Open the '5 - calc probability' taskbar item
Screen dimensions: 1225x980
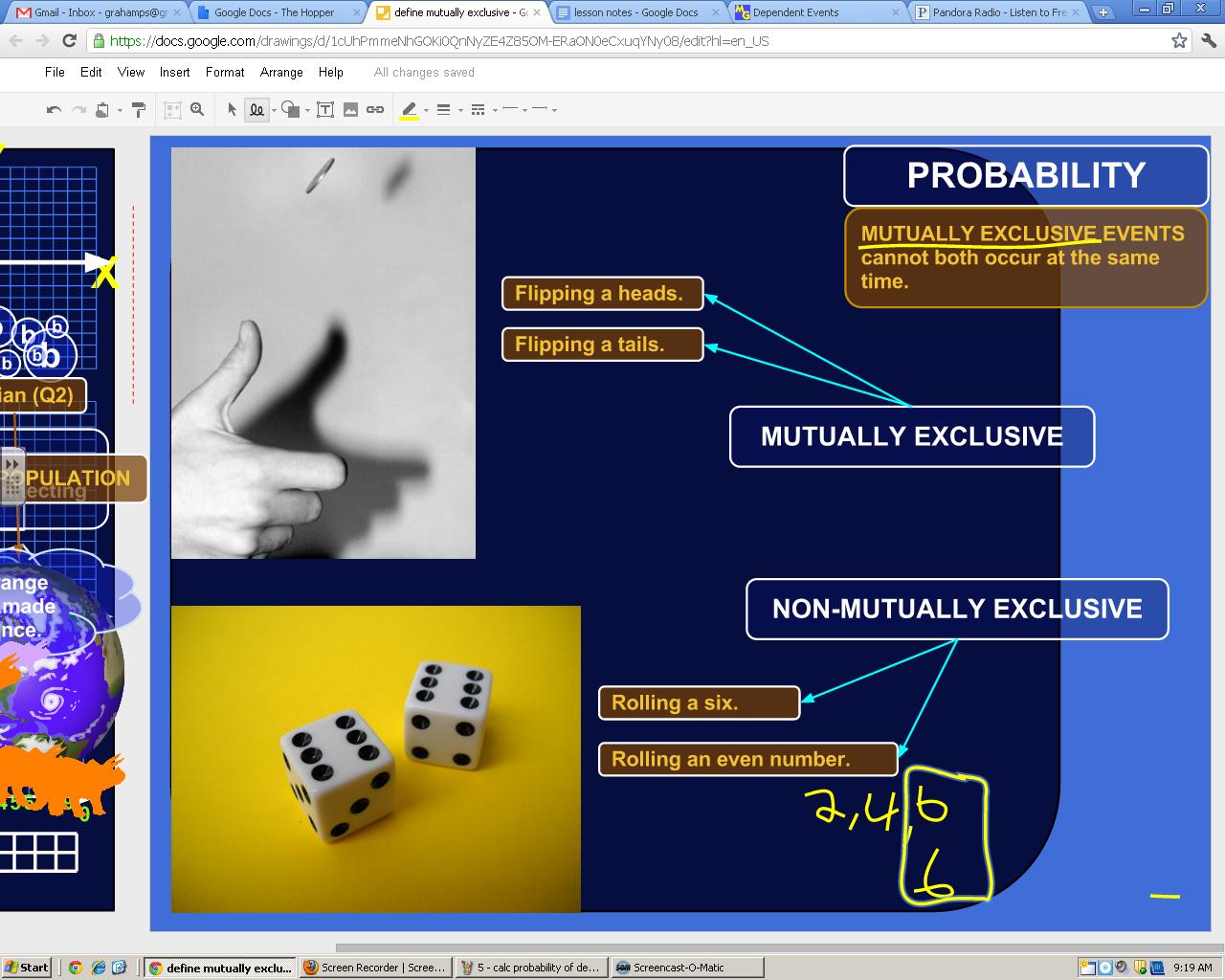531,968
